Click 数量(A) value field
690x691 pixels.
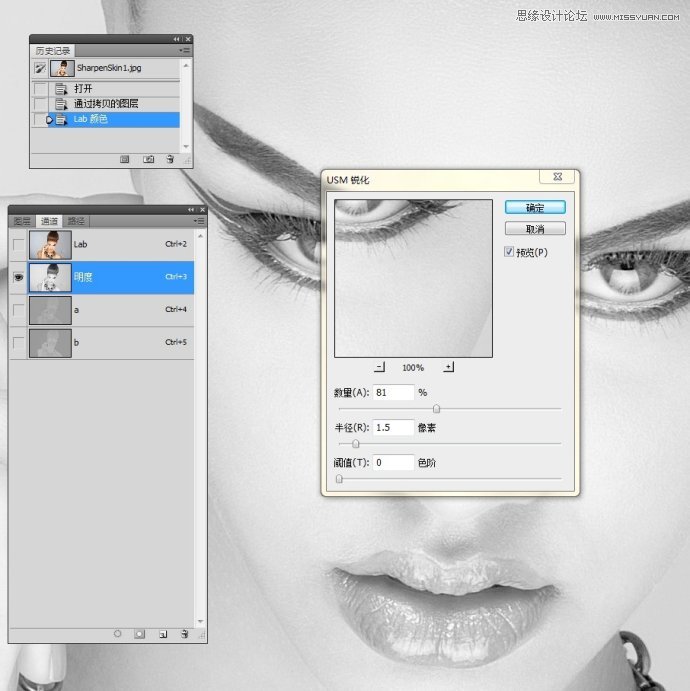pos(393,392)
